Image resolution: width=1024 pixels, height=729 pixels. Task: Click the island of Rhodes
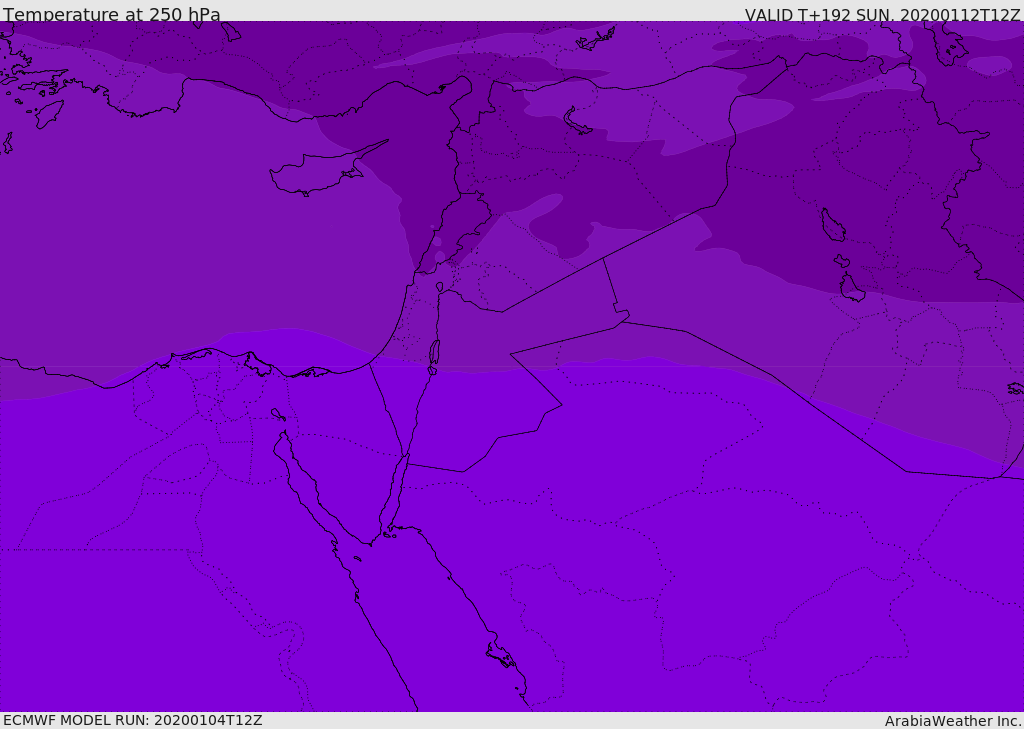(x=49, y=114)
